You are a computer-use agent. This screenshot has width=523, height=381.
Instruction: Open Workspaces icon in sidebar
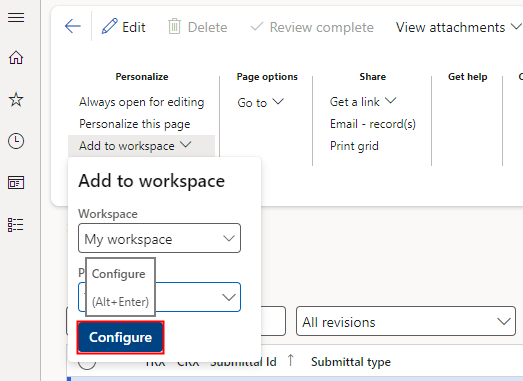tap(16, 183)
